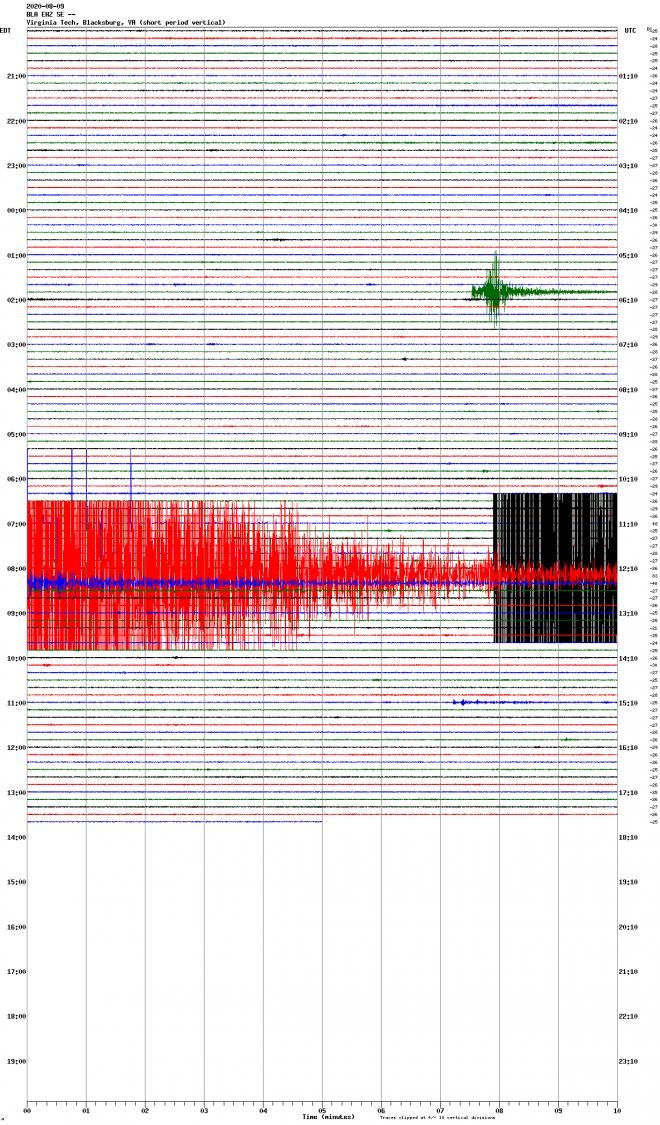
Task: Select the 21:00 EDT hour label
Action: pyautogui.click(x=16, y=76)
